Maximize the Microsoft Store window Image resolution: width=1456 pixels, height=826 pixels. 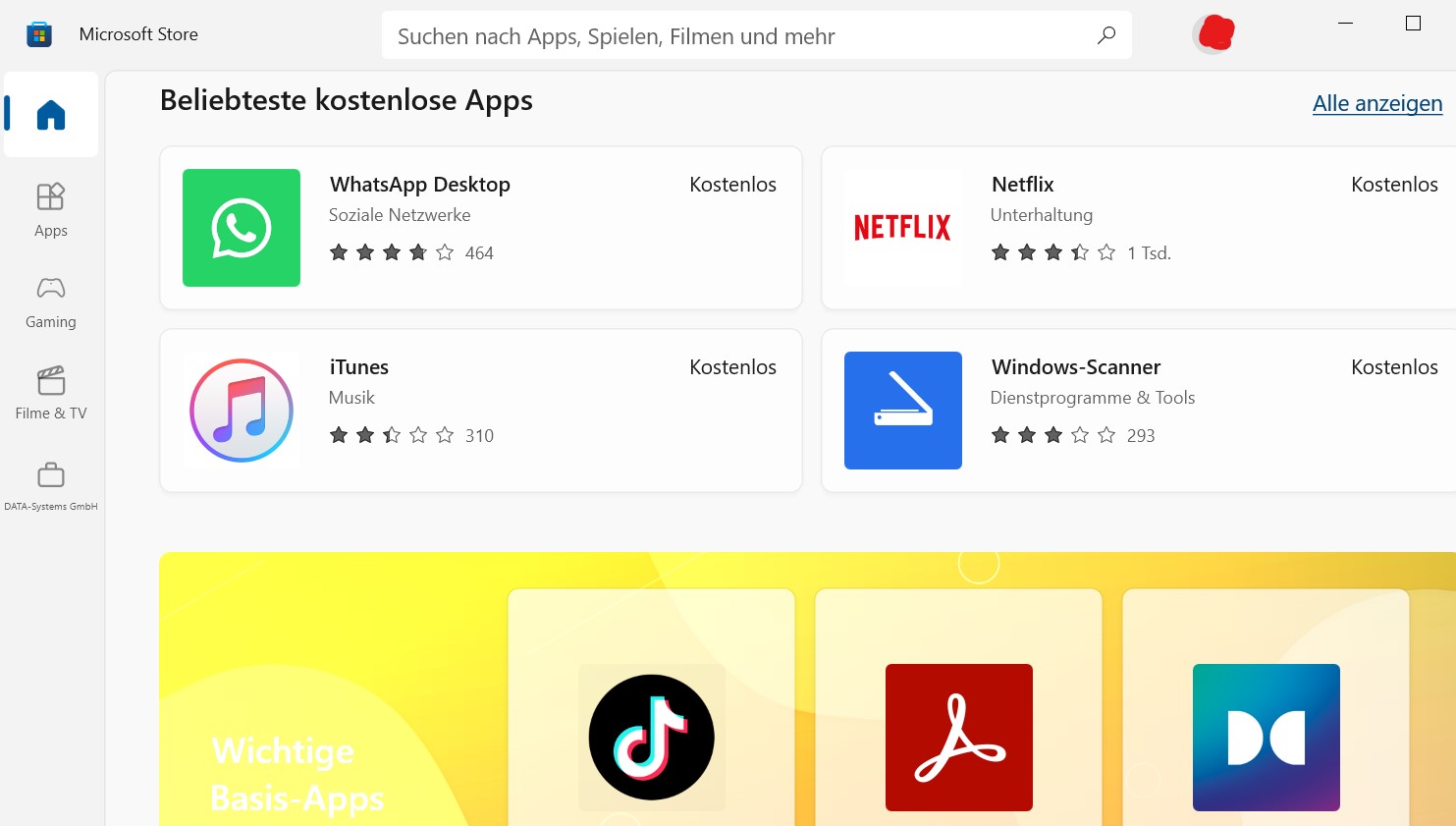(x=1413, y=23)
